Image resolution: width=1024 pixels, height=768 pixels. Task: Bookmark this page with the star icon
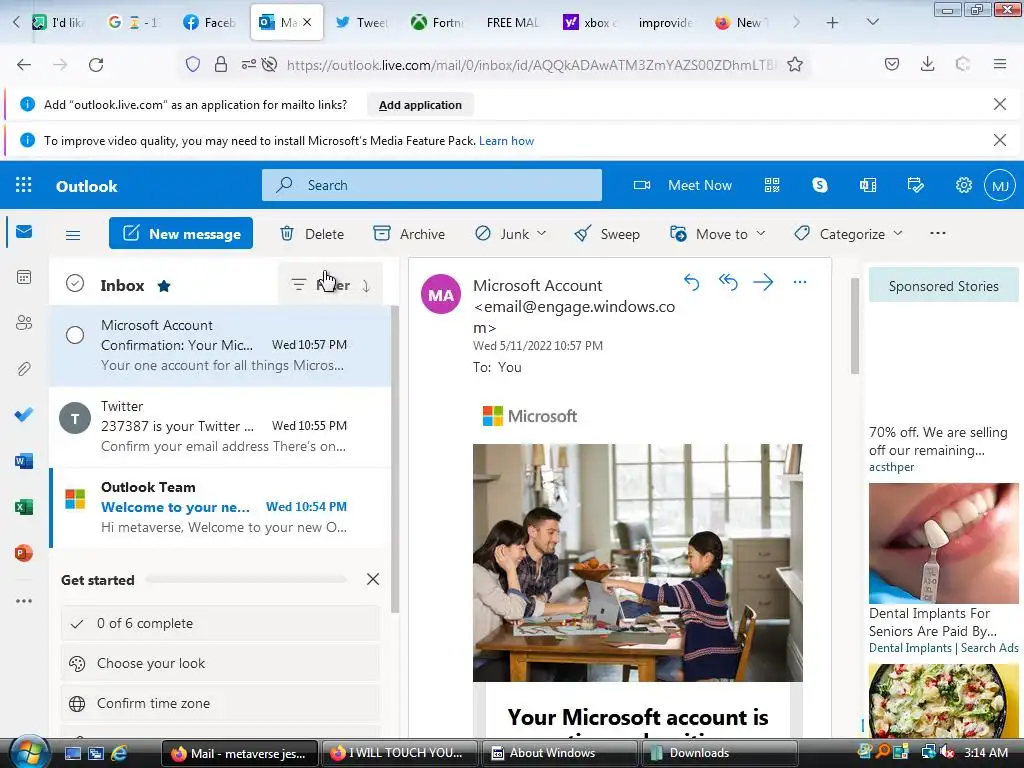795,64
